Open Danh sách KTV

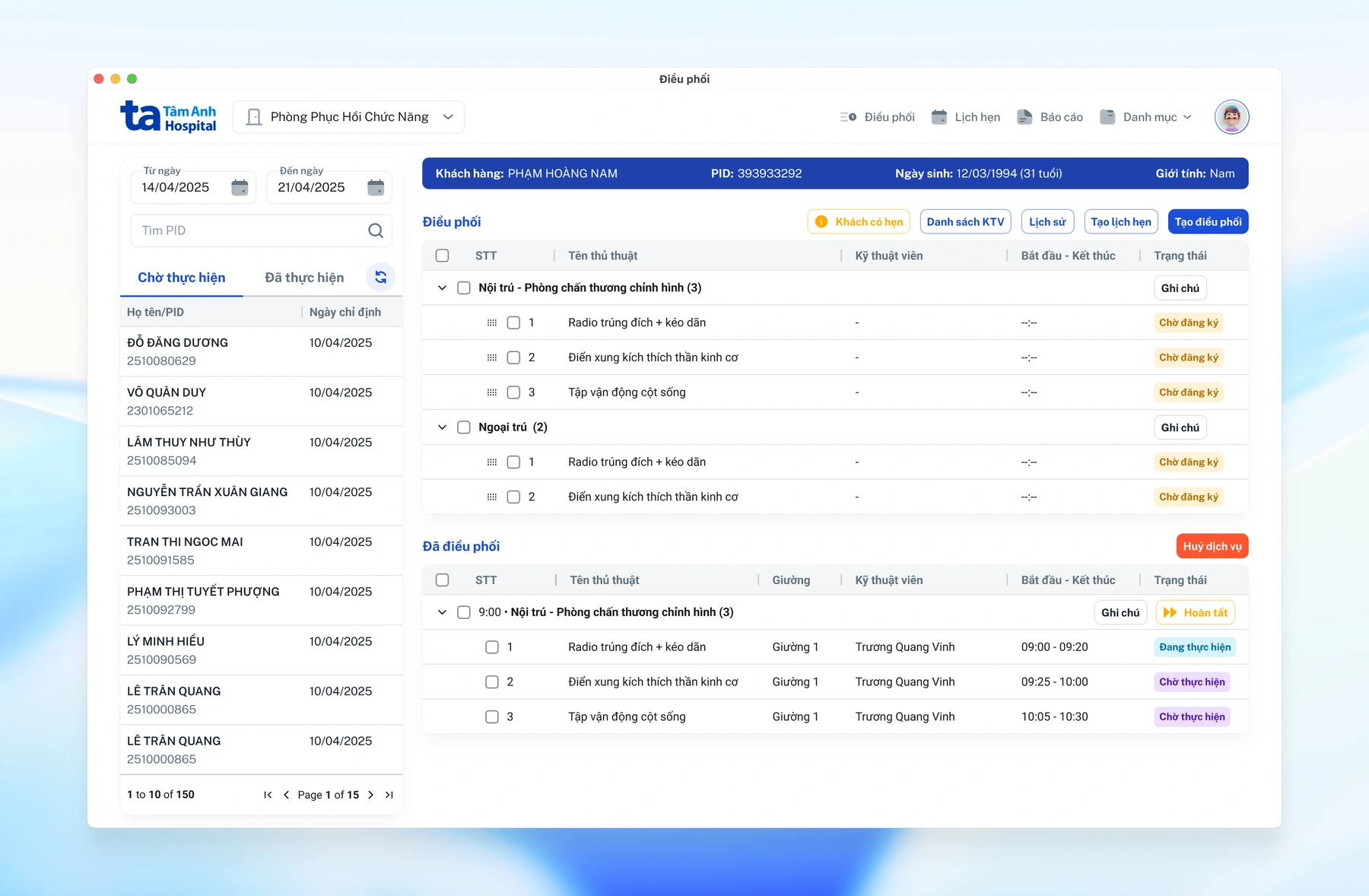click(x=965, y=222)
